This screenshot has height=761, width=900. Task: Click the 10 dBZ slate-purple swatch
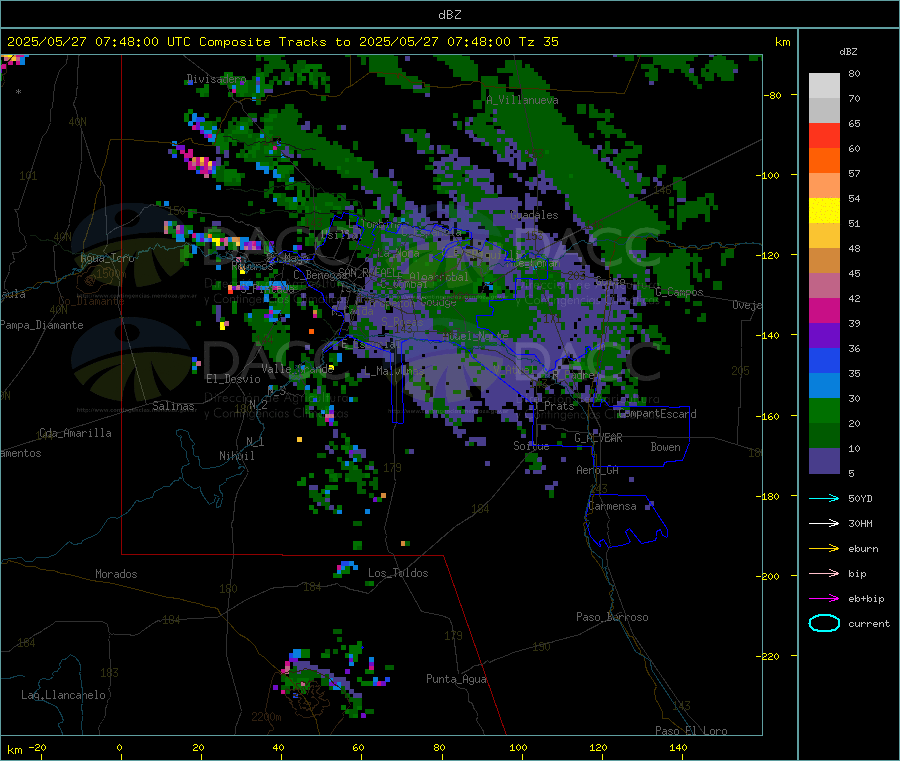pyautogui.click(x=824, y=461)
